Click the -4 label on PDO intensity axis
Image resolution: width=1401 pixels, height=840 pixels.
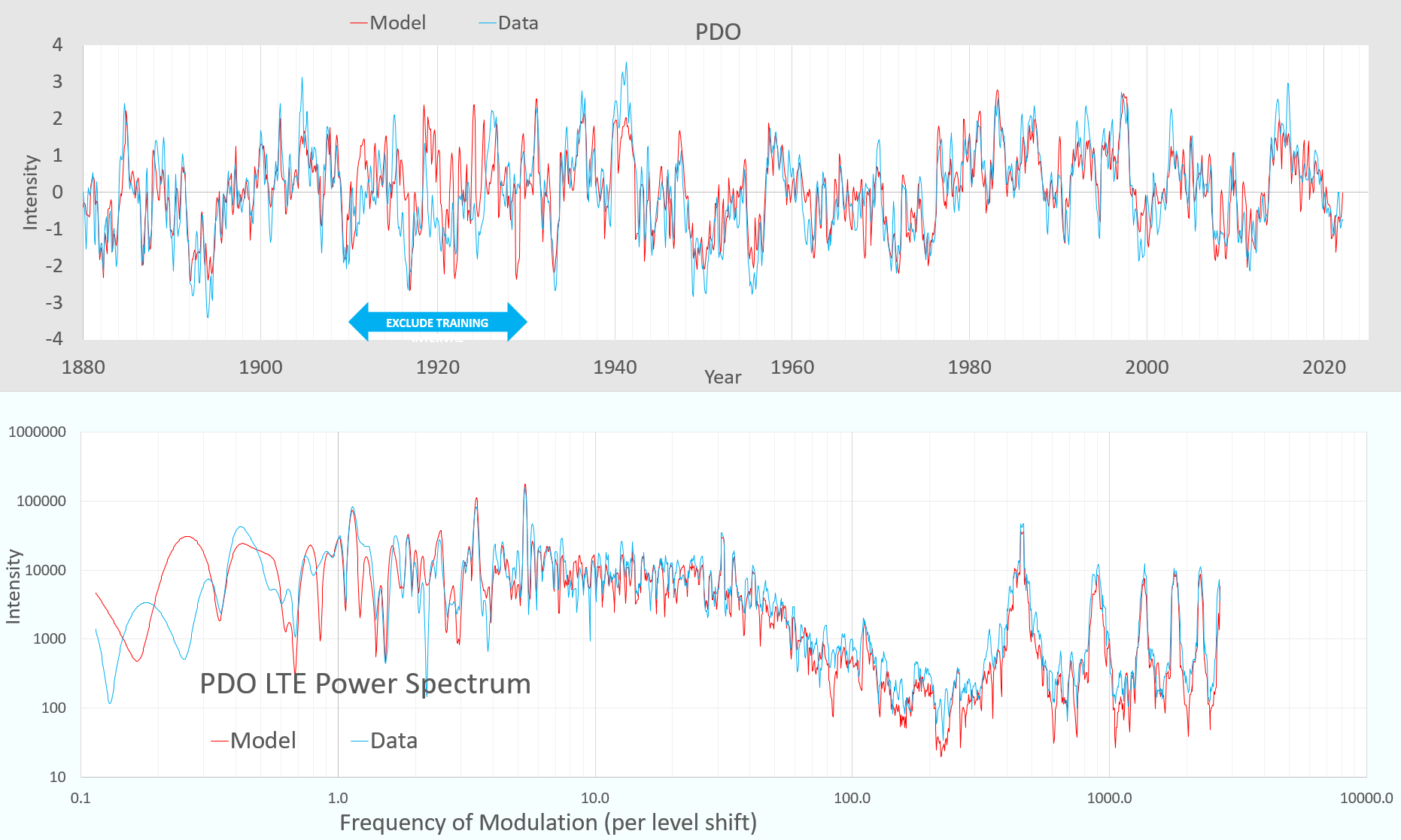tap(54, 338)
